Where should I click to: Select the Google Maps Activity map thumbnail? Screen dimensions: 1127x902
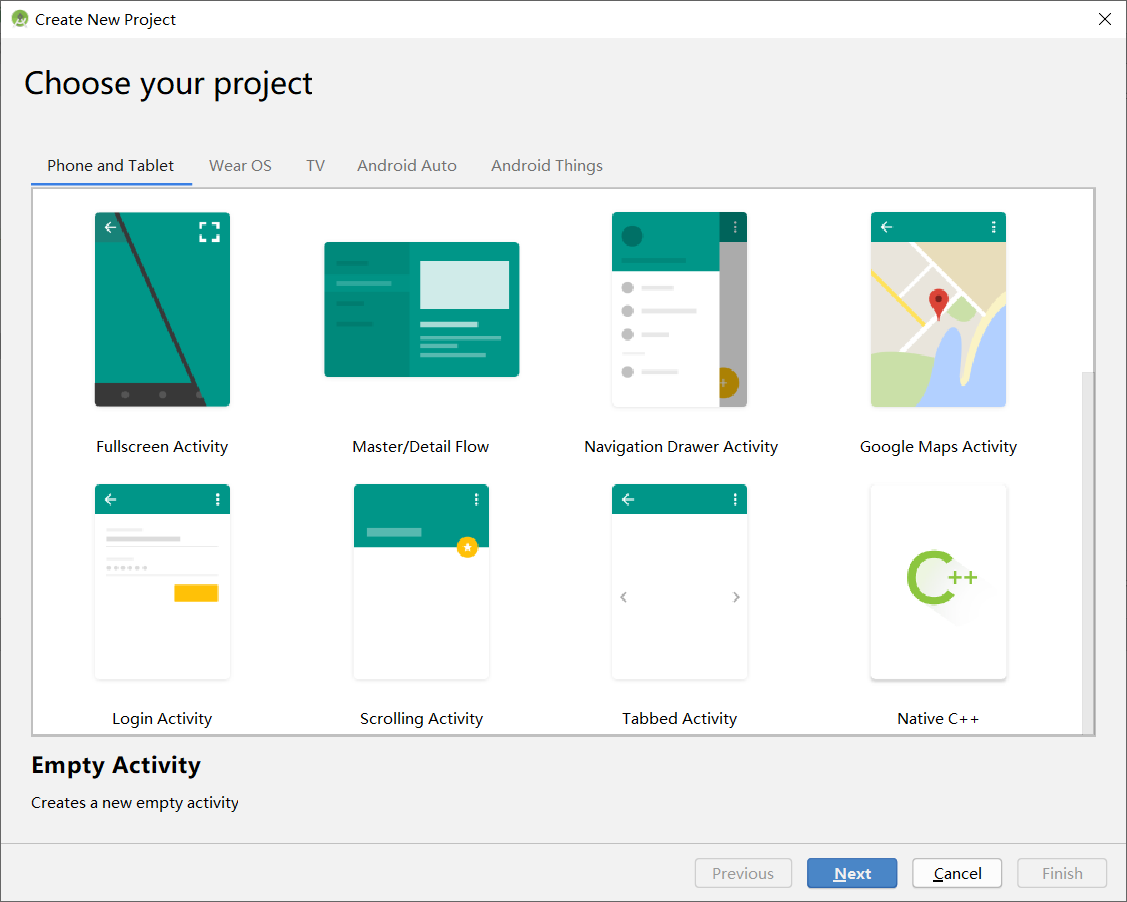938,309
